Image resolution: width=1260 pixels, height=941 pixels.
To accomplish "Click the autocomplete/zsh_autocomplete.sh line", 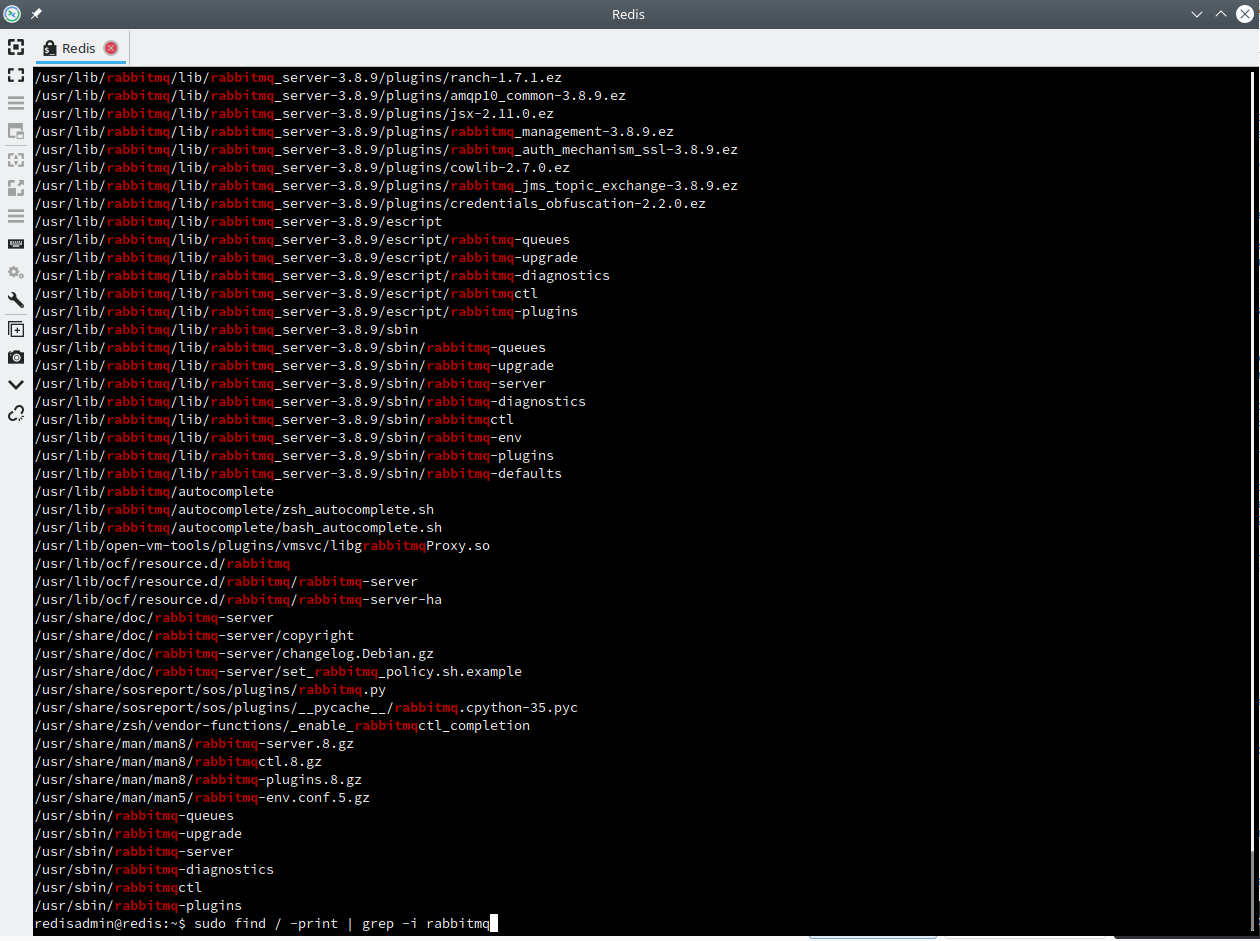I will pyautogui.click(x=234, y=509).
